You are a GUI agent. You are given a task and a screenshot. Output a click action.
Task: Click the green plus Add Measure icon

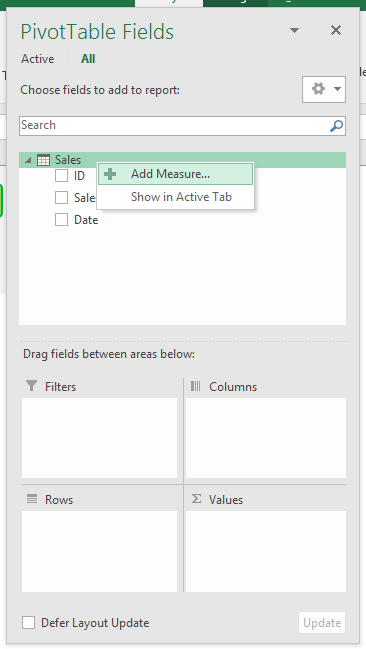[x=110, y=174]
